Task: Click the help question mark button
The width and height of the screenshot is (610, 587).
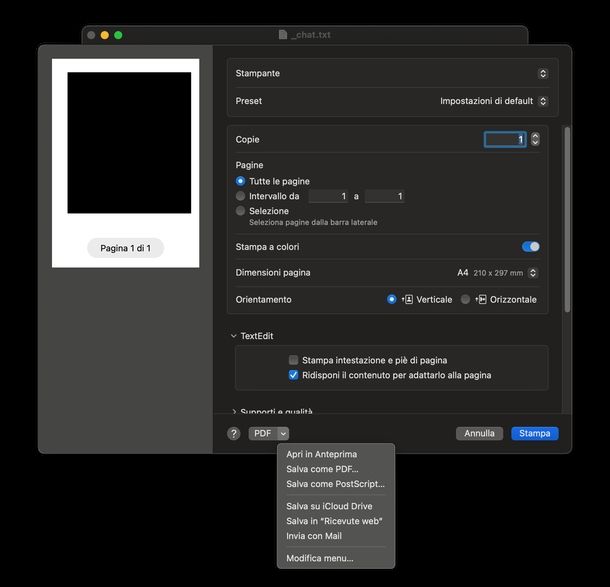Action: (x=233, y=433)
